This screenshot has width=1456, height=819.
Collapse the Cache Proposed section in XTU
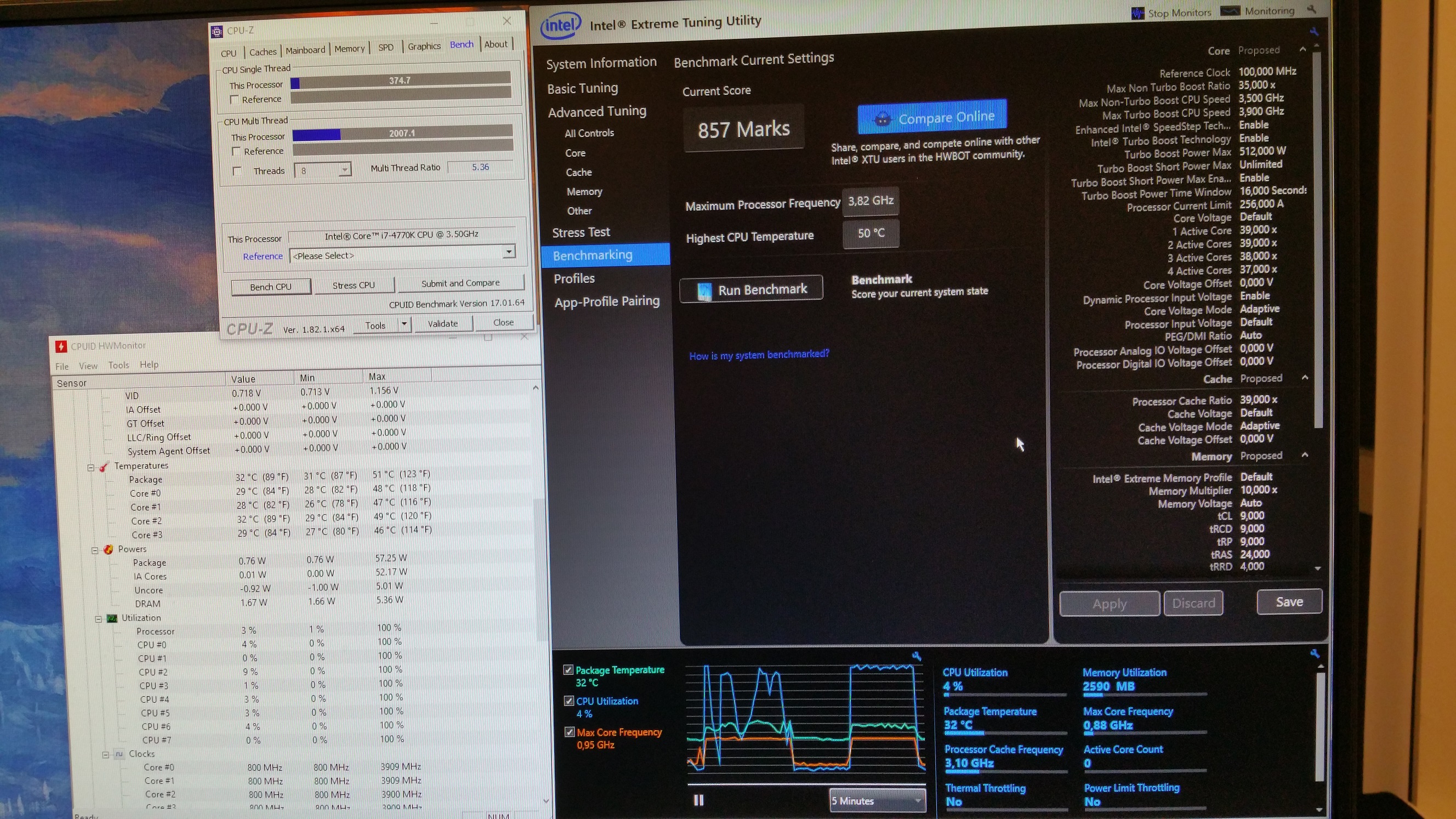1305,377
